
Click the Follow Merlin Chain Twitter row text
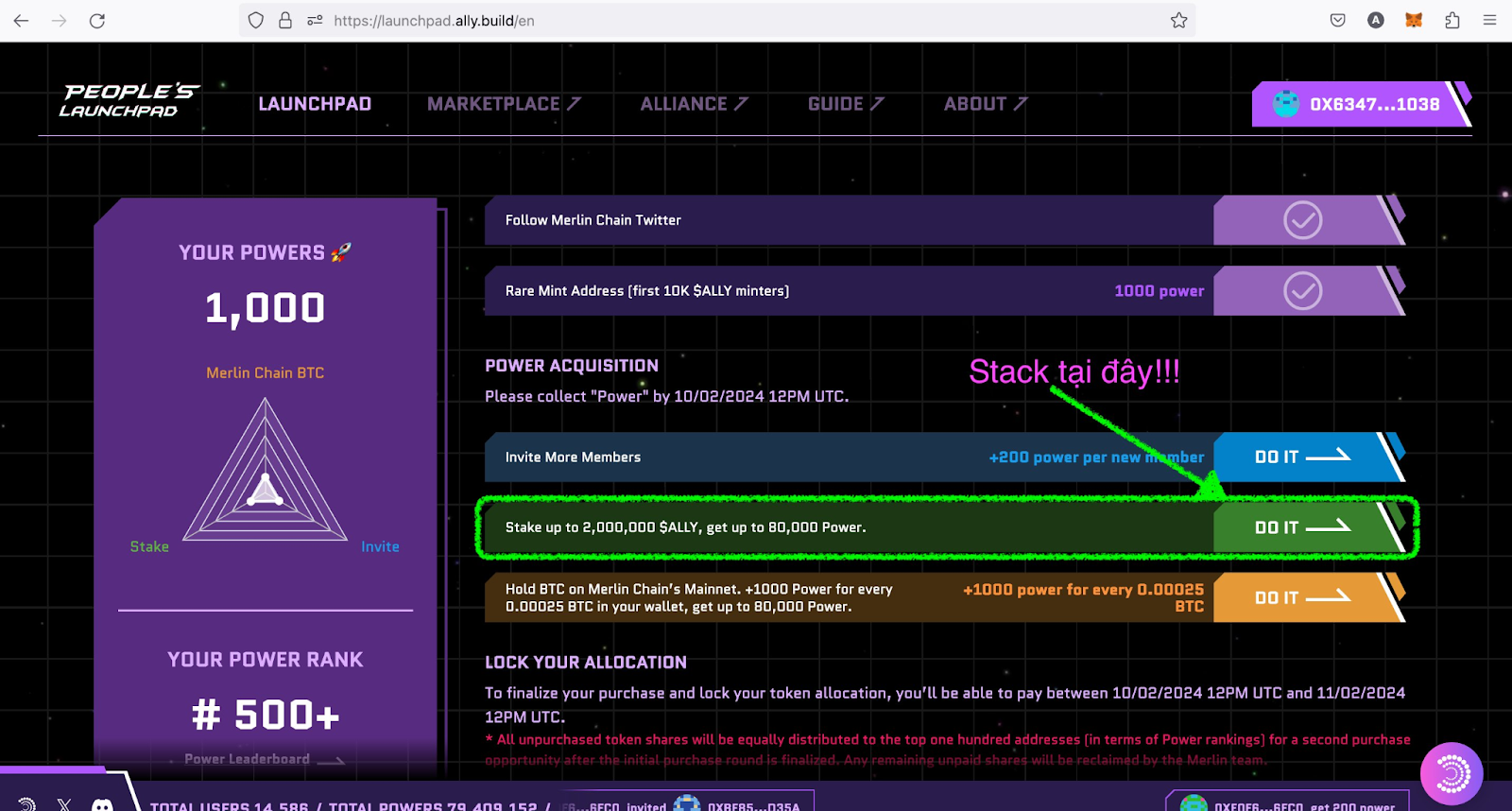[x=593, y=220]
